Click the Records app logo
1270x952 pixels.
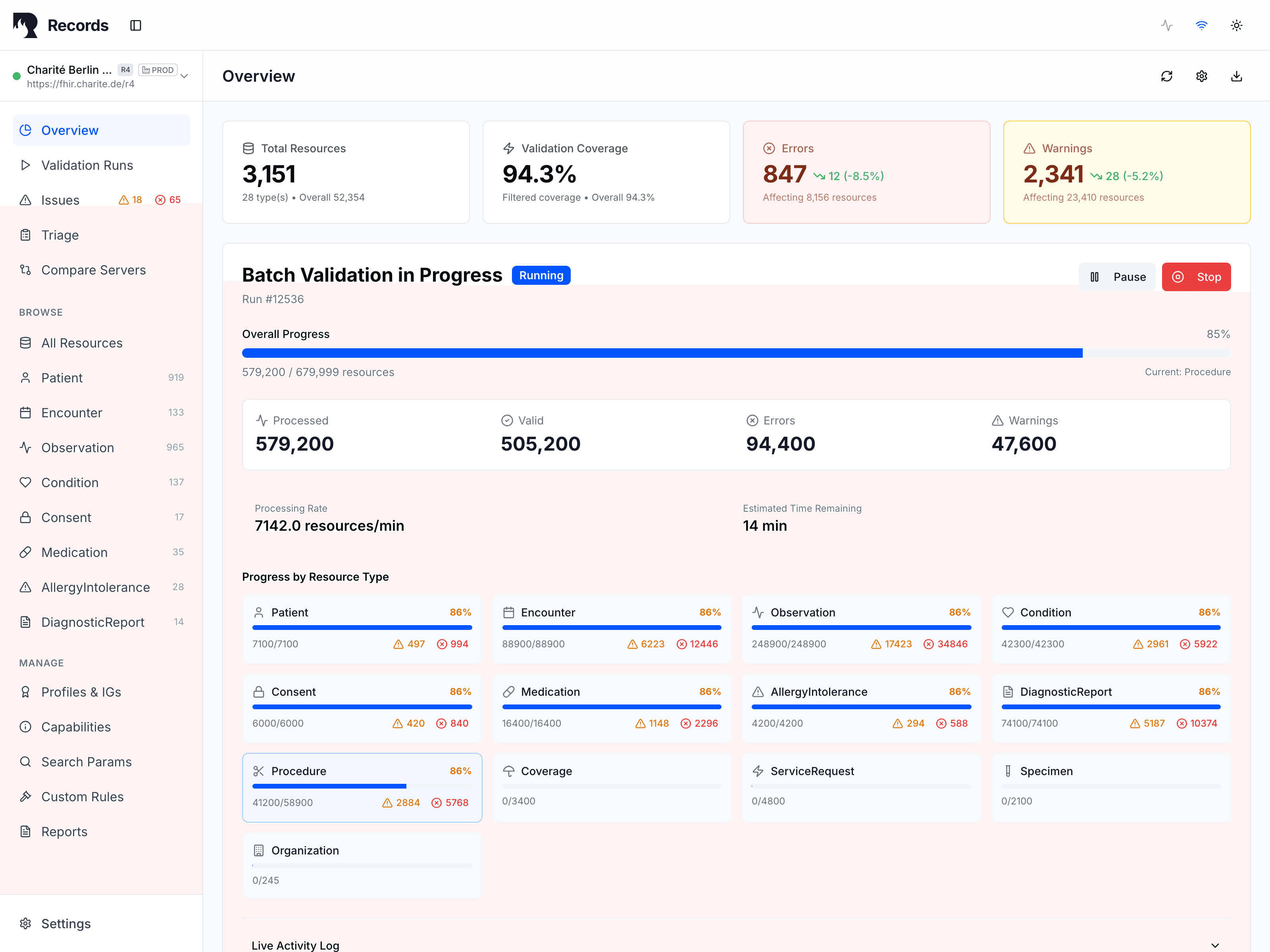(26, 25)
